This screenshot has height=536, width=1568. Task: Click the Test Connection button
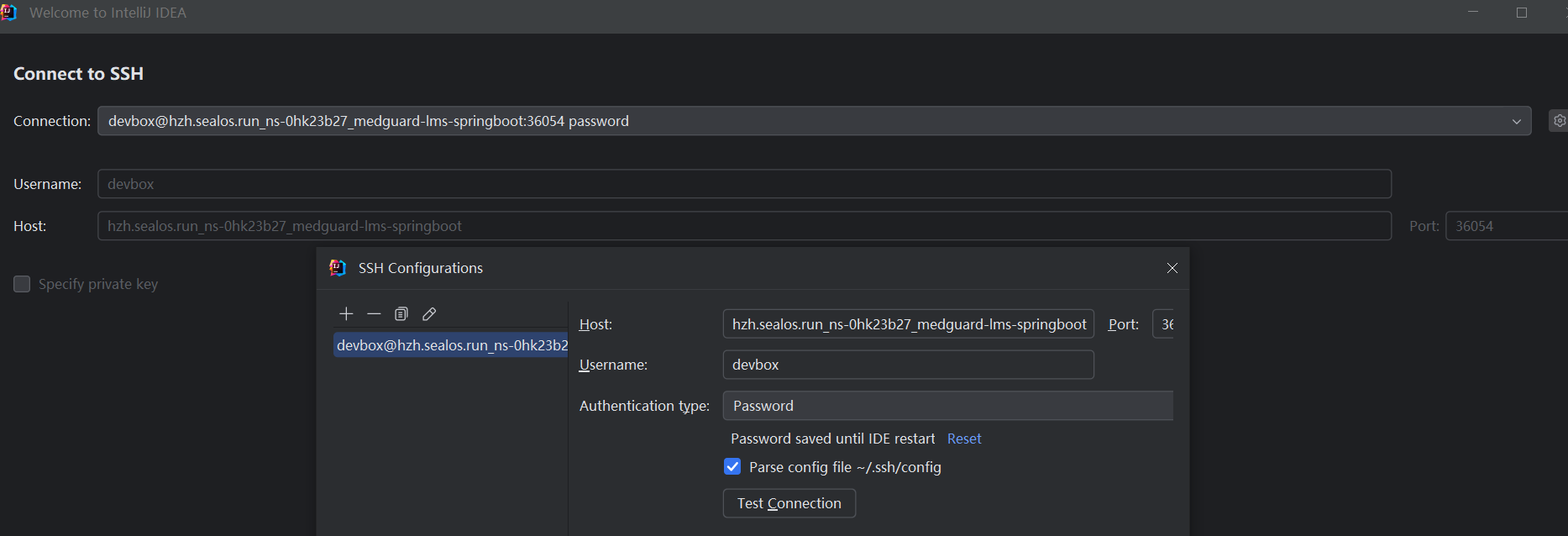coord(789,503)
